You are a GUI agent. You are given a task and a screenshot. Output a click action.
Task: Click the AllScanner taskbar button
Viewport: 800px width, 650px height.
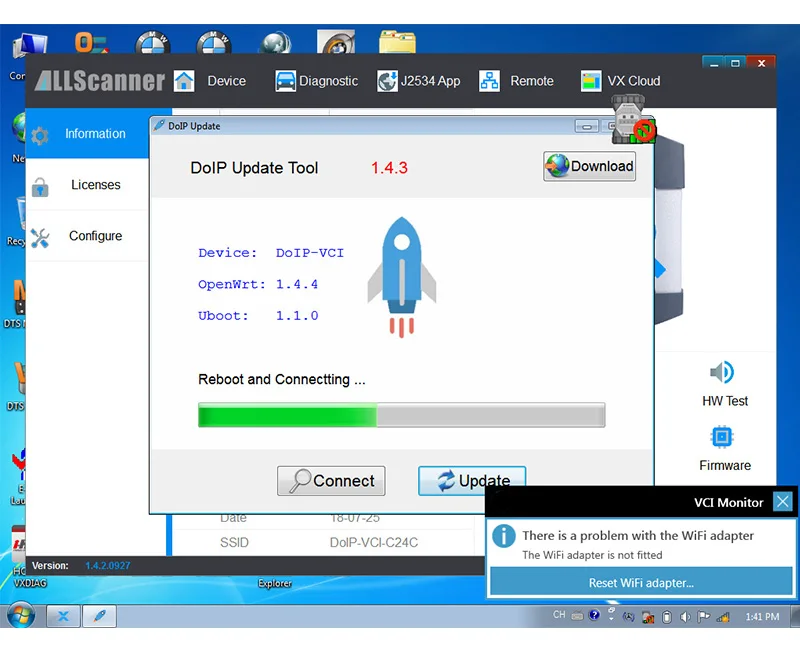63,616
